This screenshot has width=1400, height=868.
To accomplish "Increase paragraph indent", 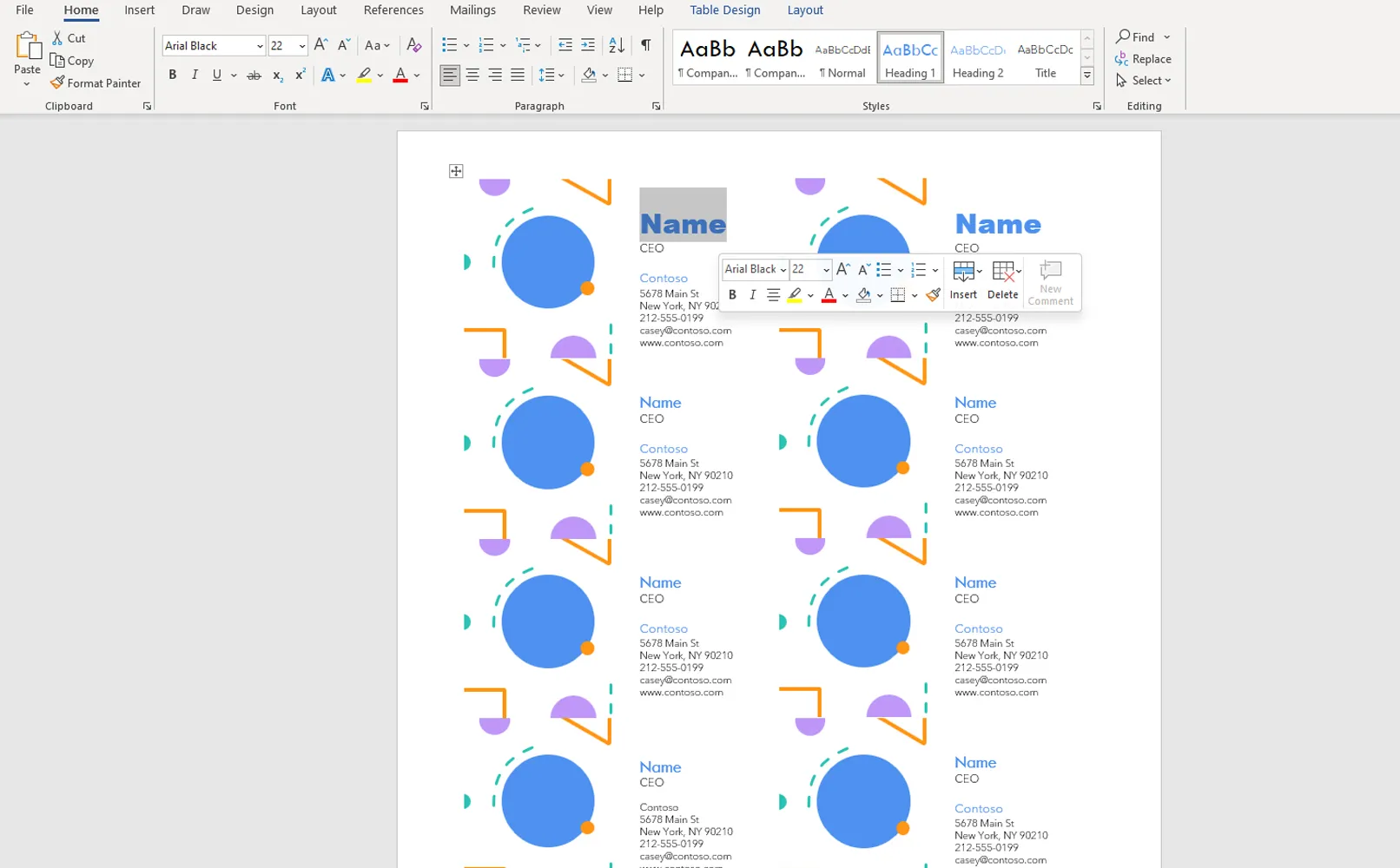I will pyautogui.click(x=588, y=45).
